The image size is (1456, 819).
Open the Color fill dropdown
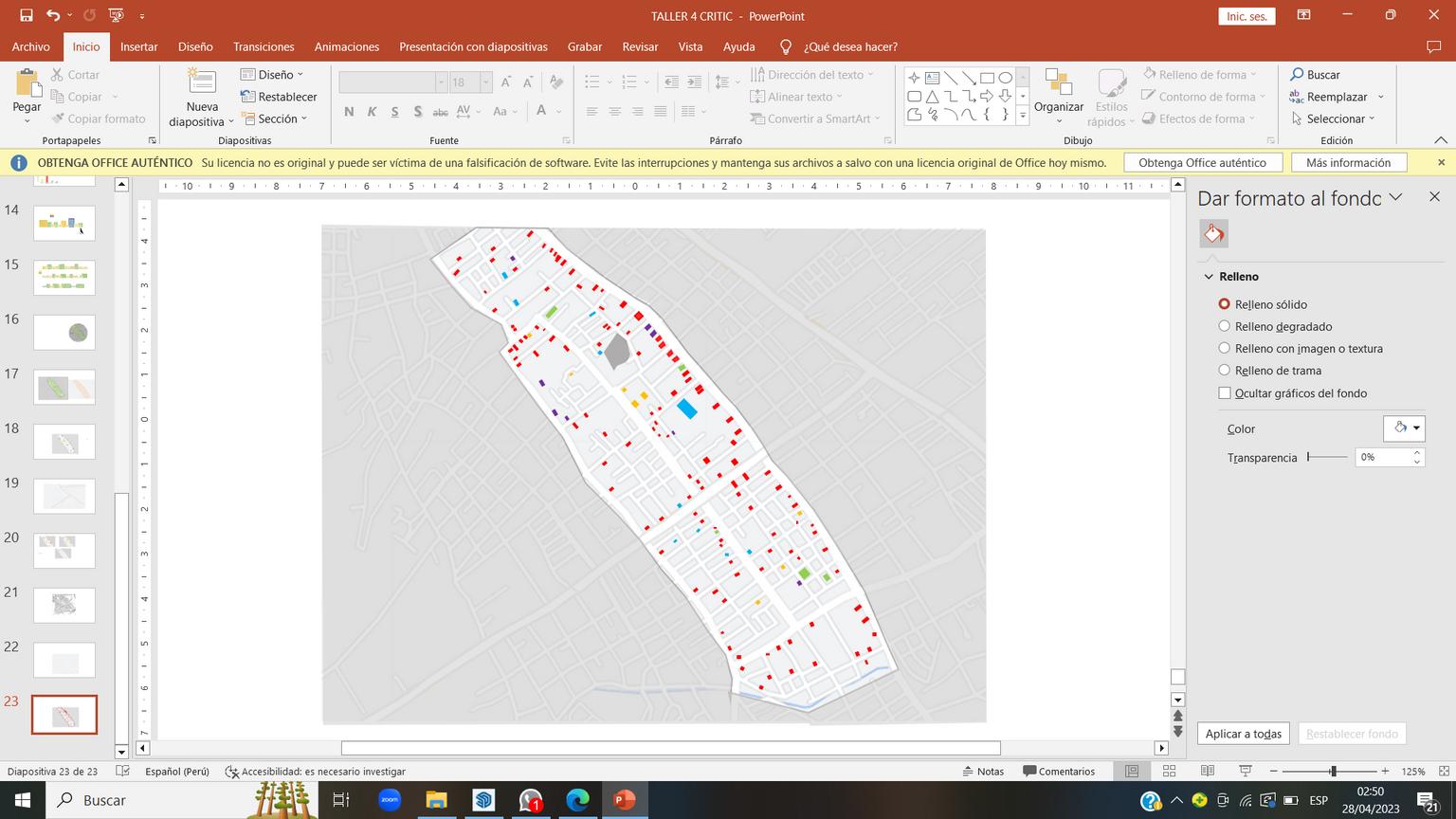click(x=1404, y=428)
